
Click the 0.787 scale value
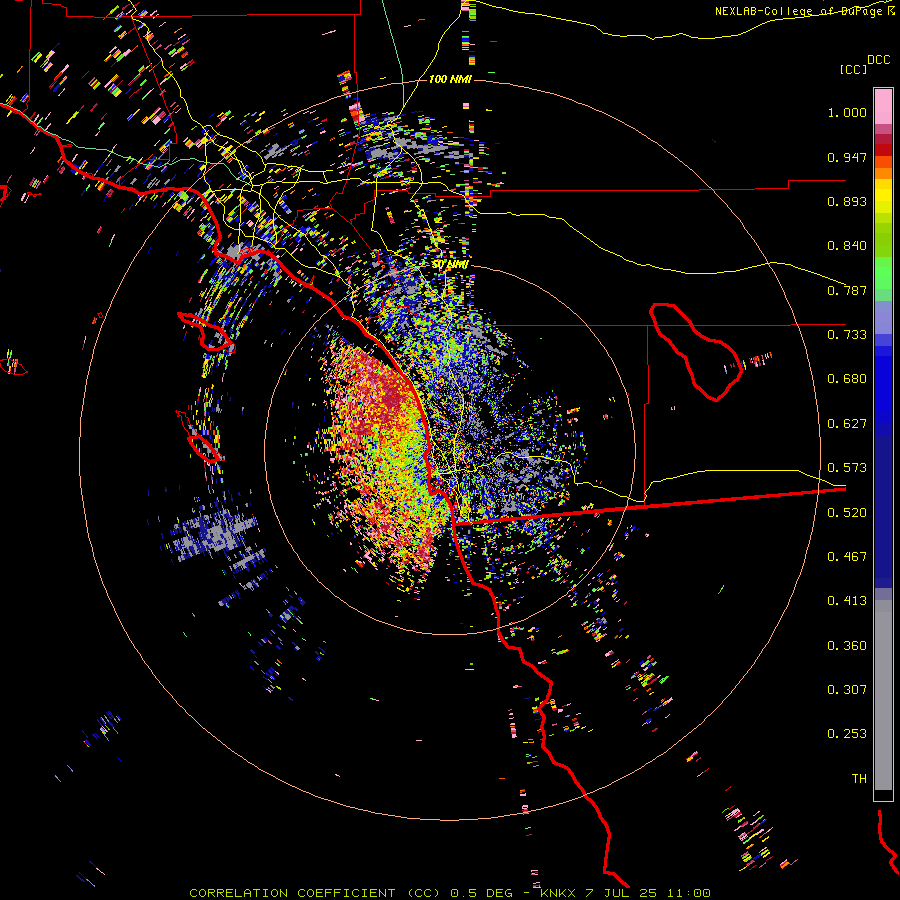click(x=847, y=290)
